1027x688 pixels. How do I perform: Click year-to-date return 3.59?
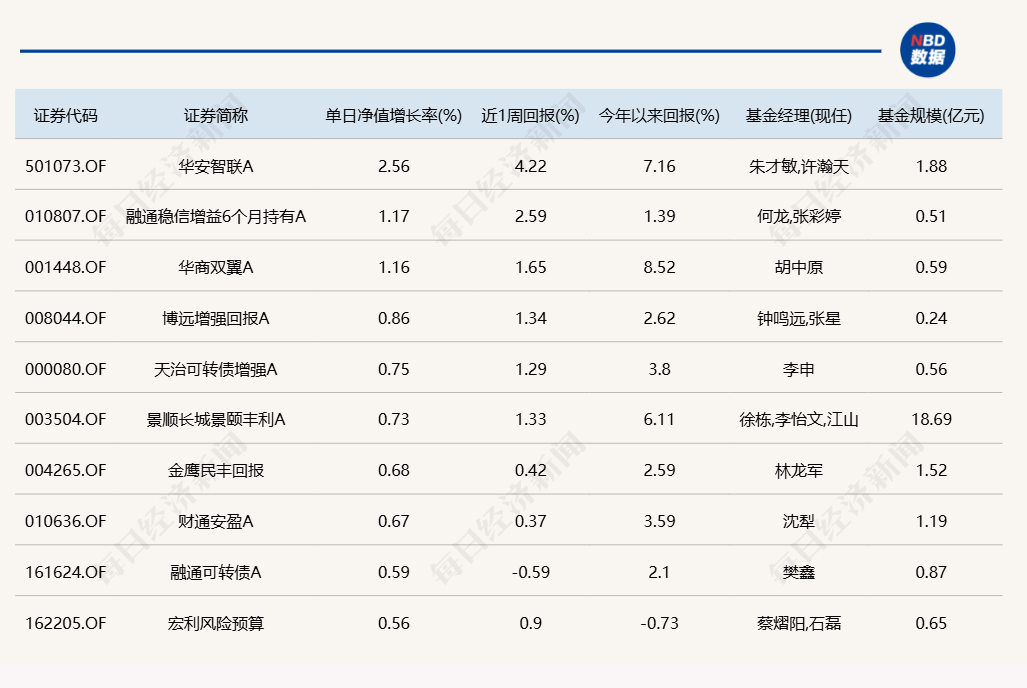click(x=660, y=522)
